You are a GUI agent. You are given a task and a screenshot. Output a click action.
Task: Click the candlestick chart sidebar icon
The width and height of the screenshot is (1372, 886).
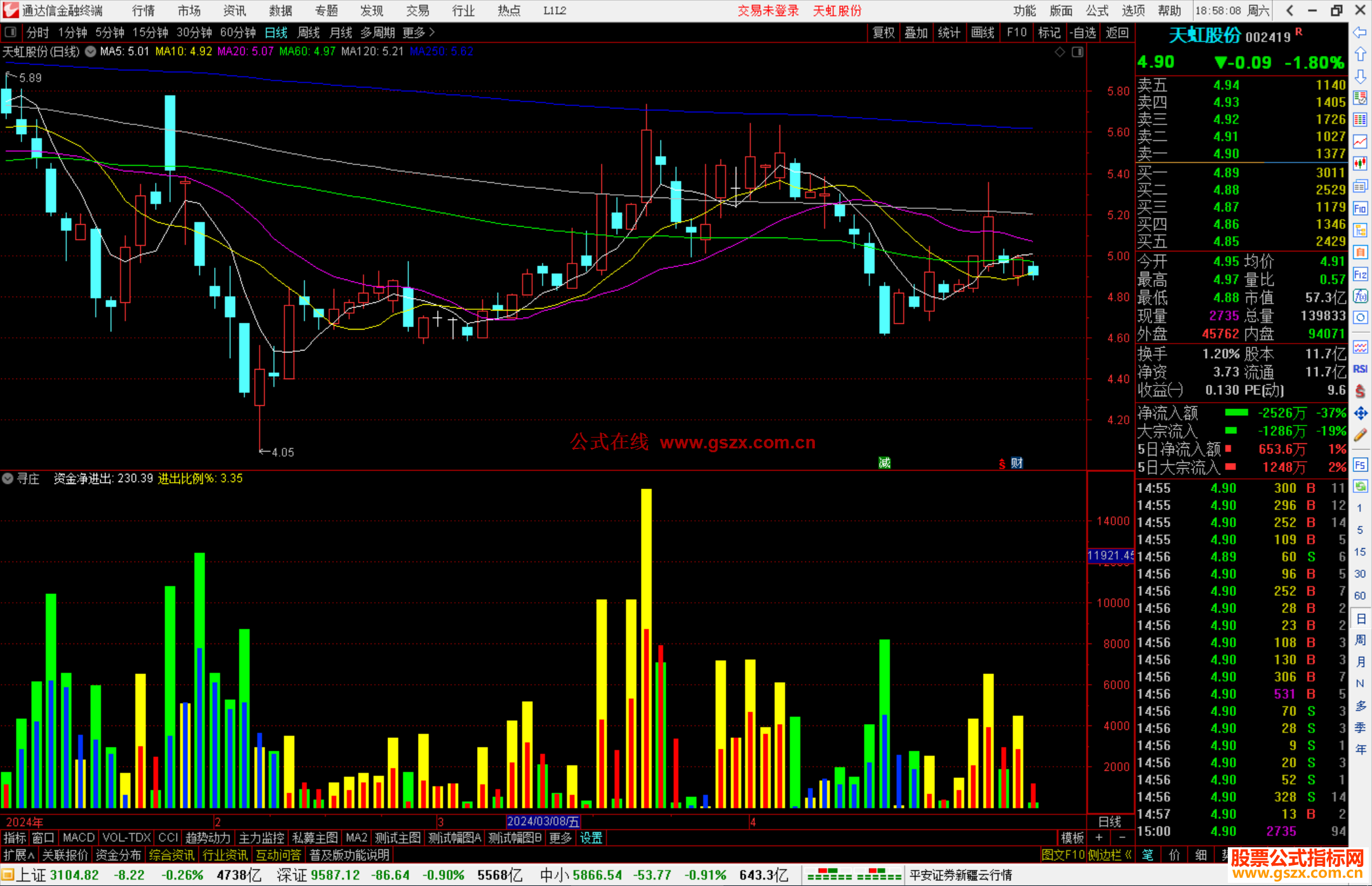(1360, 164)
